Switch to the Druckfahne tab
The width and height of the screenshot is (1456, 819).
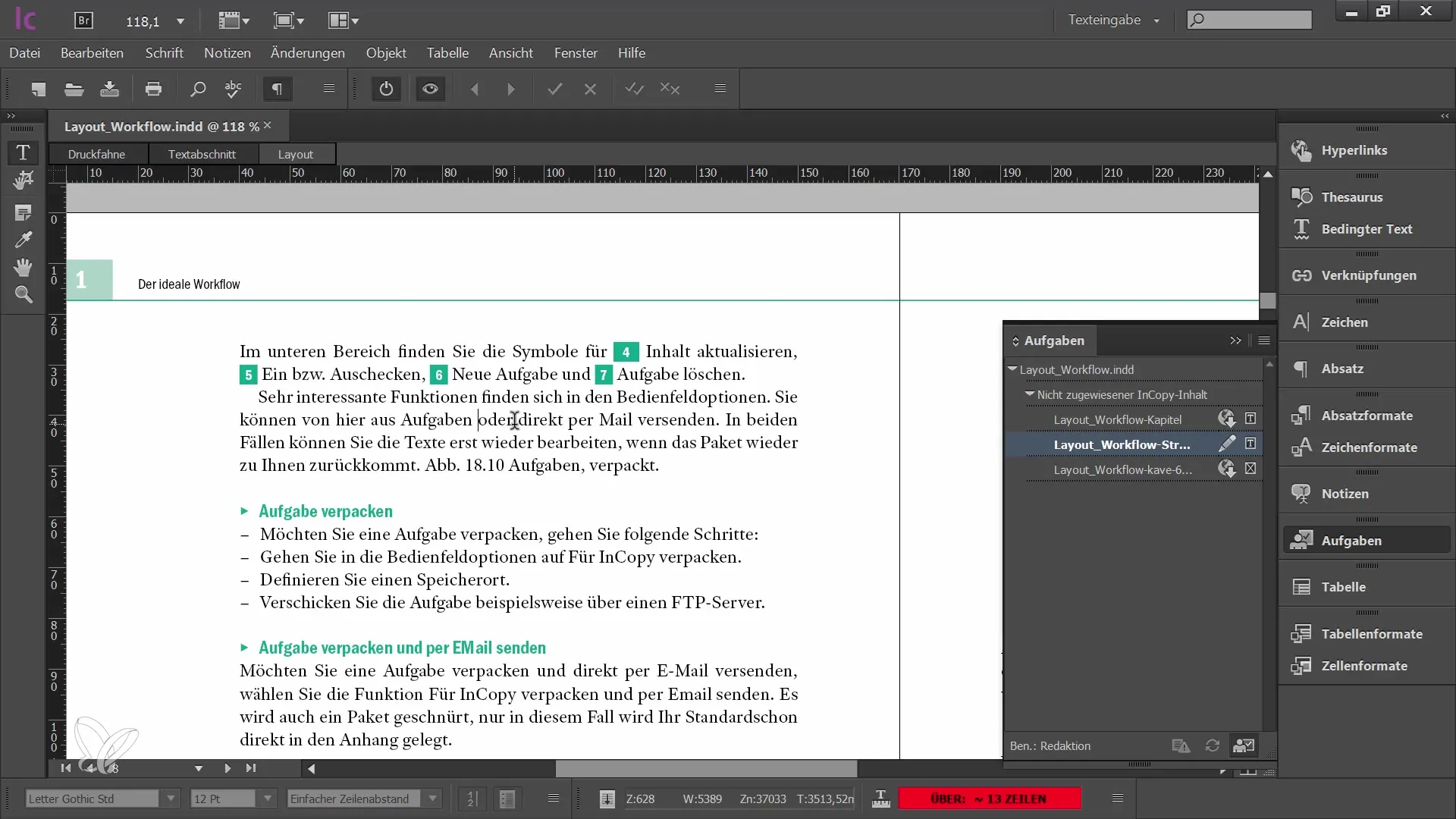(x=96, y=153)
